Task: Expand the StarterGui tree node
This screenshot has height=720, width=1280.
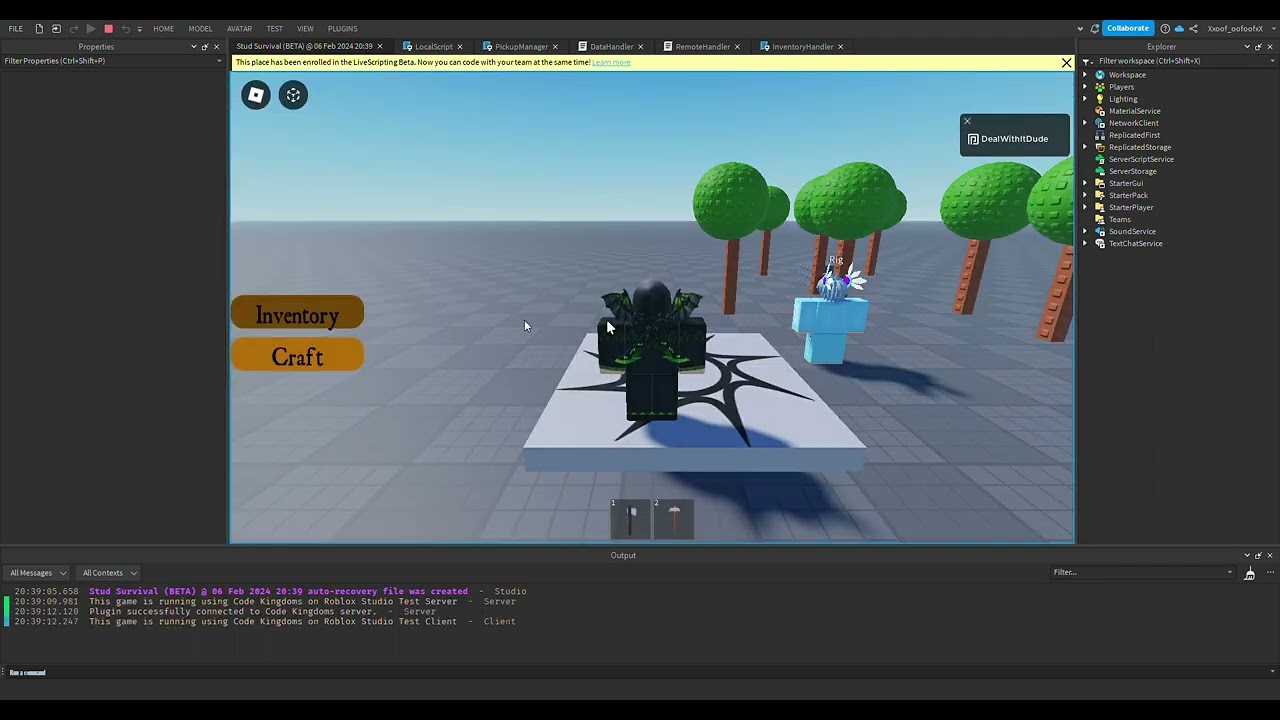Action: tap(1085, 183)
